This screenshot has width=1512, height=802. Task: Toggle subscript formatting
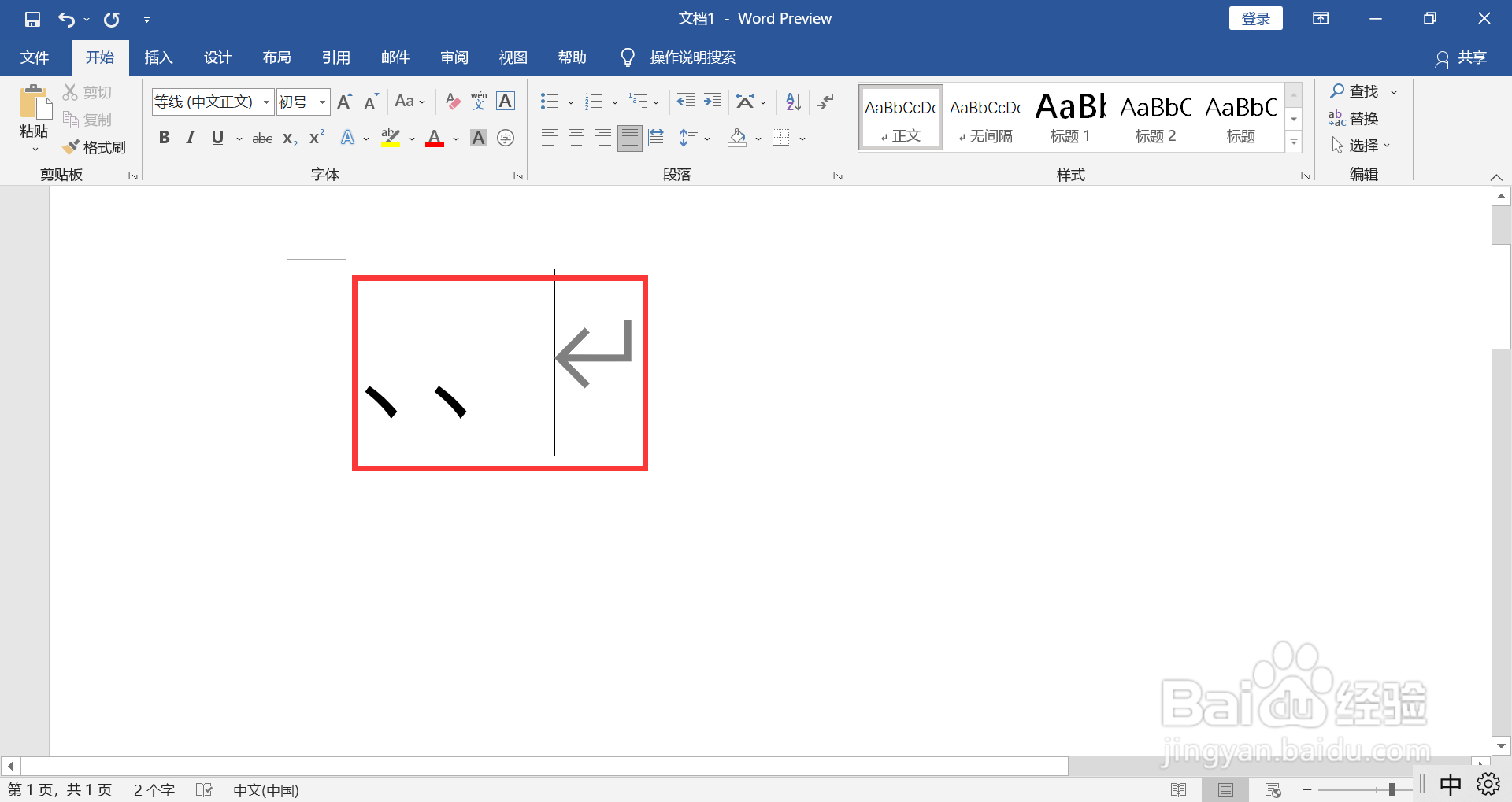(x=290, y=139)
